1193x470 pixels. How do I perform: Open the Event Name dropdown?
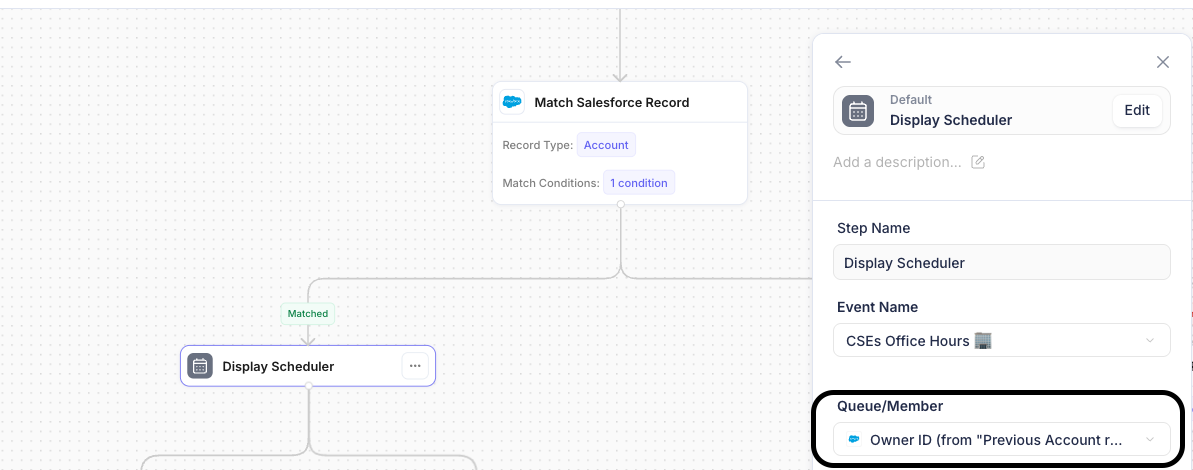1001,340
